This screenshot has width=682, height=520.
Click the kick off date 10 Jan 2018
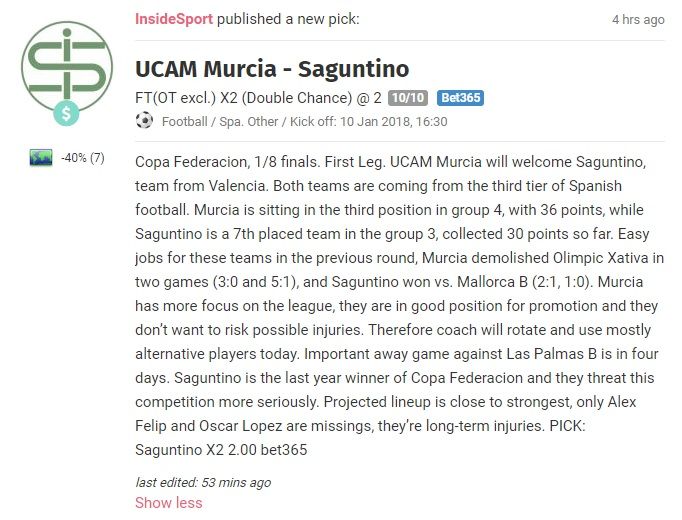click(x=375, y=121)
